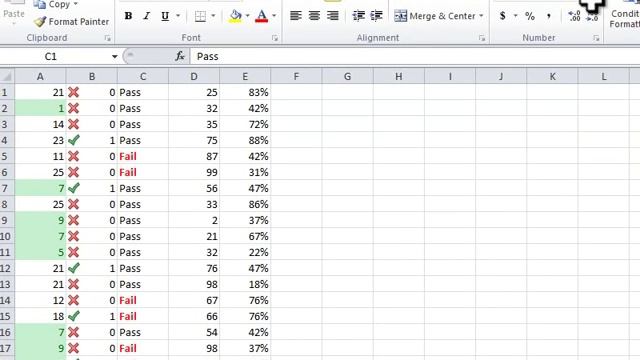Open Copy dropdown arrow
Image resolution: width=640 pixels, height=360 pixels.
[x=76, y=4]
